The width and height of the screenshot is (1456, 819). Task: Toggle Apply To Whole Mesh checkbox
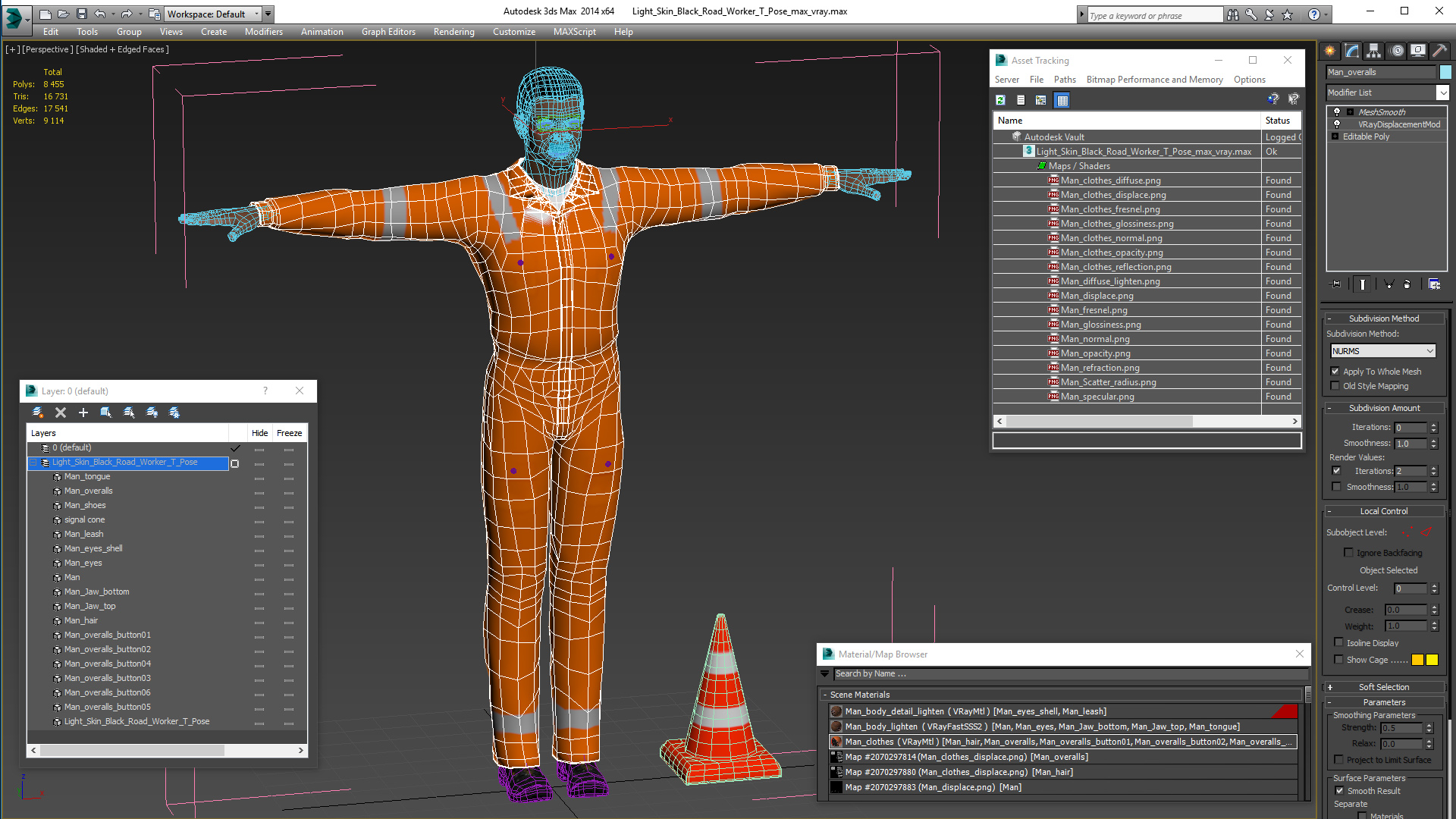[1335, 372]
